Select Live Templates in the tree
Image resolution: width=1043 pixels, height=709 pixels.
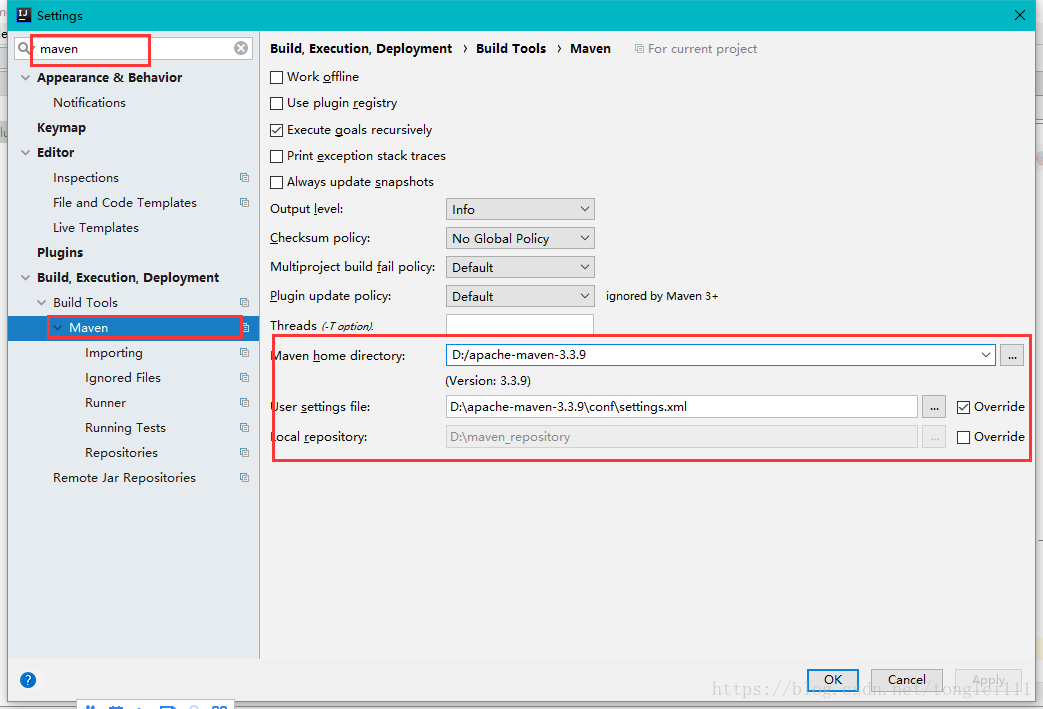[x=96, y=227]
